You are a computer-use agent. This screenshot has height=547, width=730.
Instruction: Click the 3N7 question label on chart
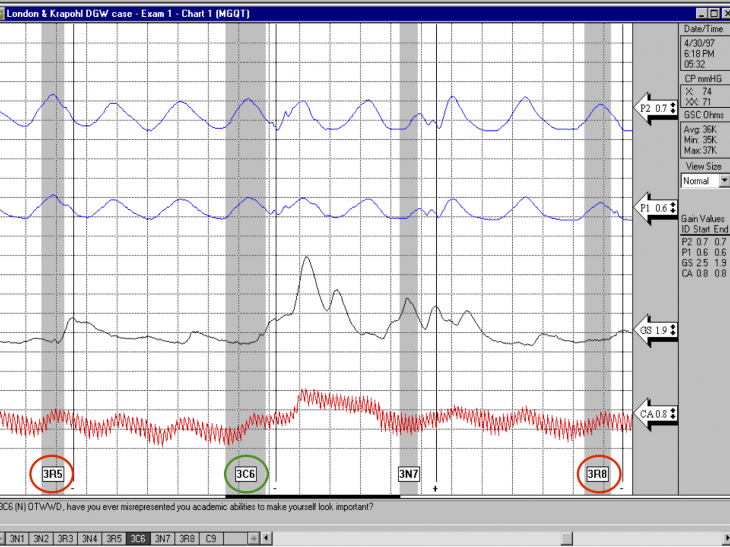click(x=408, y=473)
